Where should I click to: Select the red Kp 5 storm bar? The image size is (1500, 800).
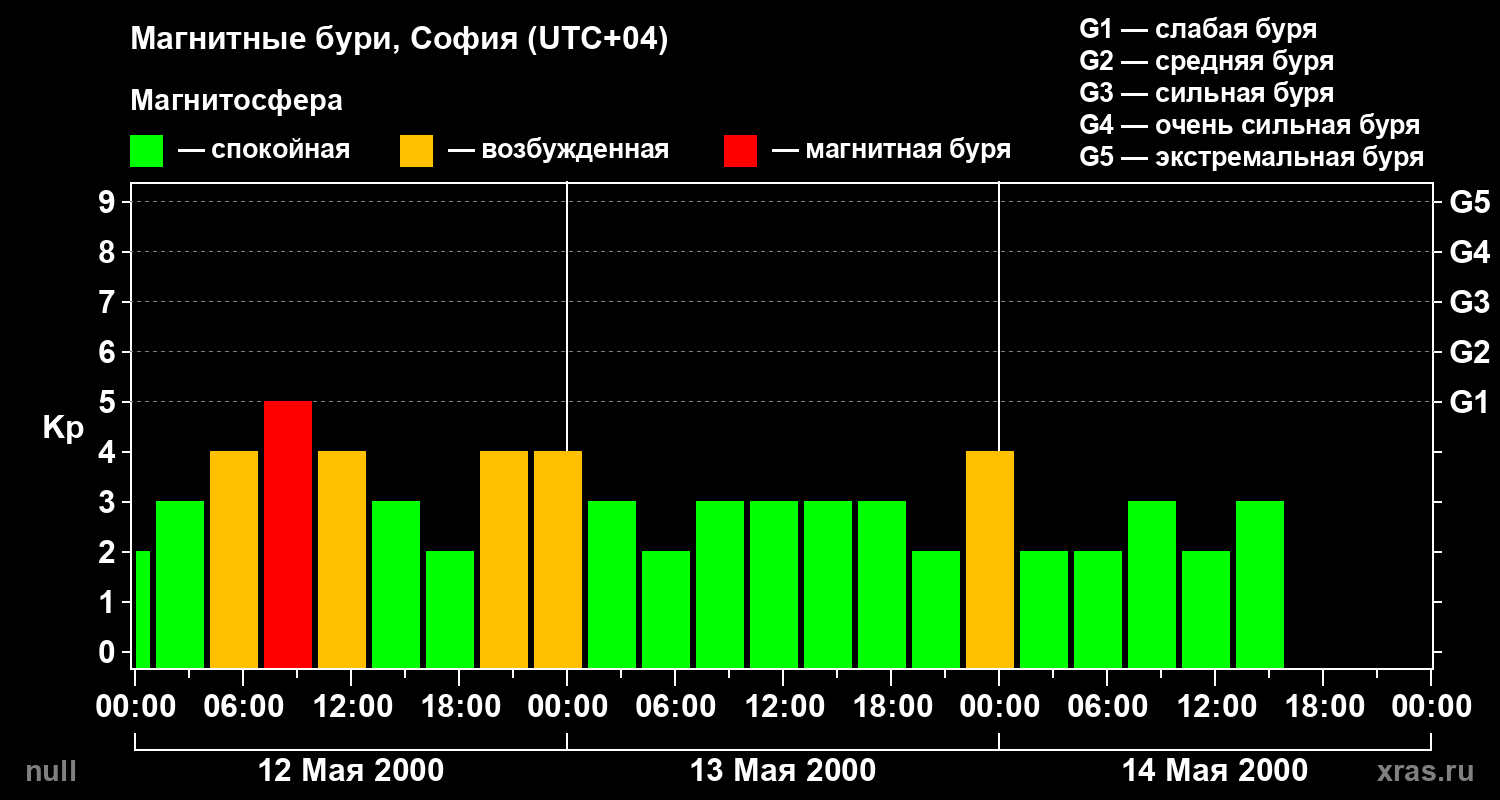click(288, 534)
